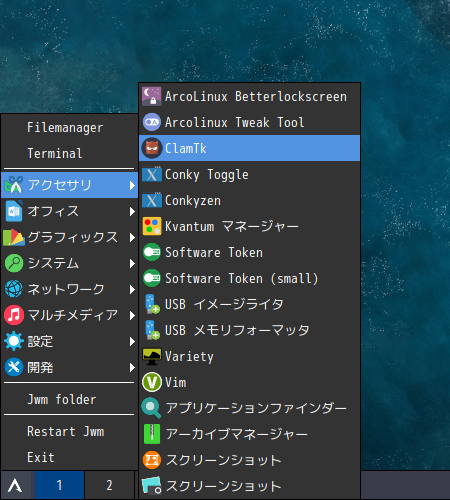Click the Conkyzen icon
Screen dimensions: 450x500
pos(152,200)
